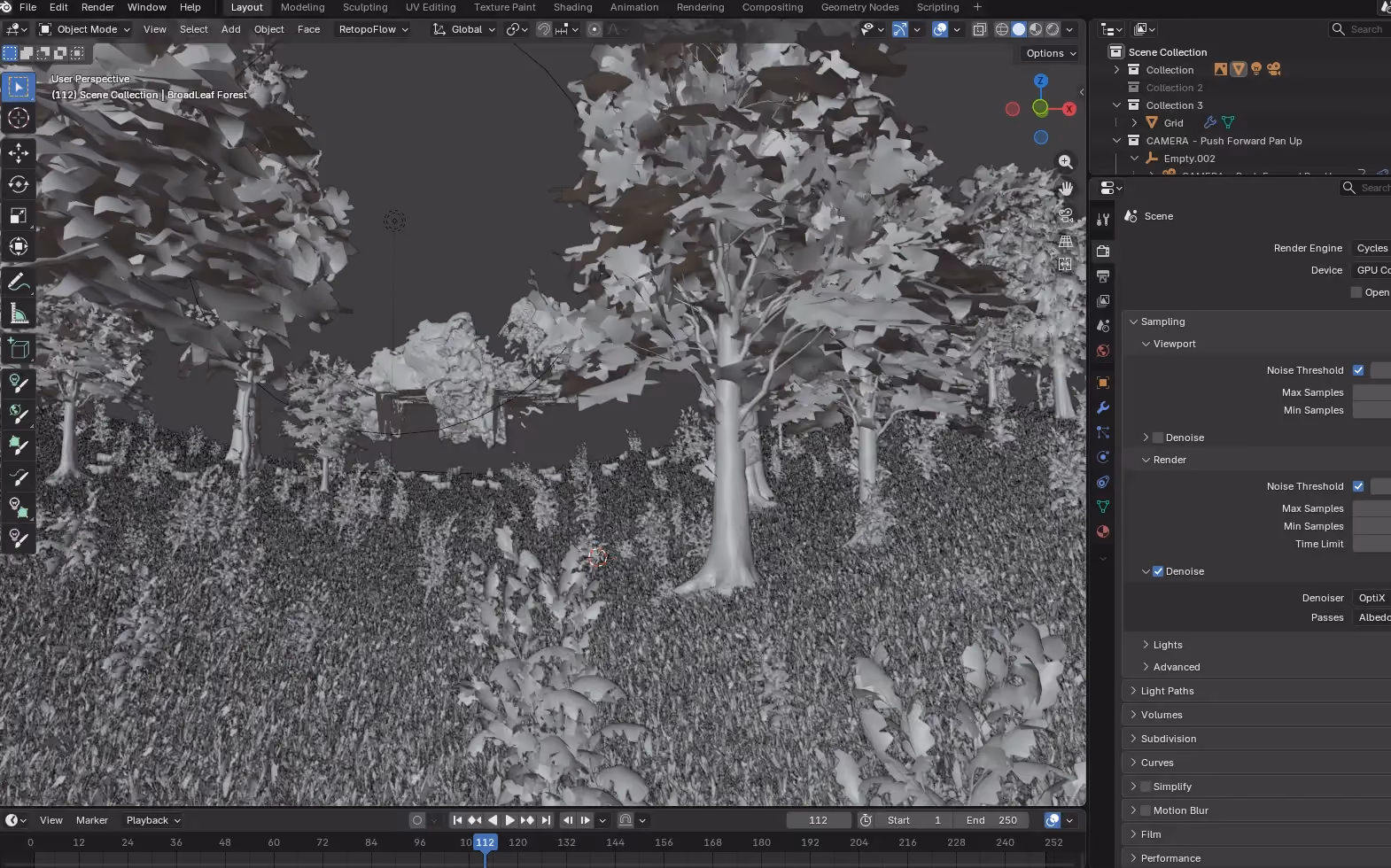Open the Modifiers wrench properties tab

[1103, 407]
